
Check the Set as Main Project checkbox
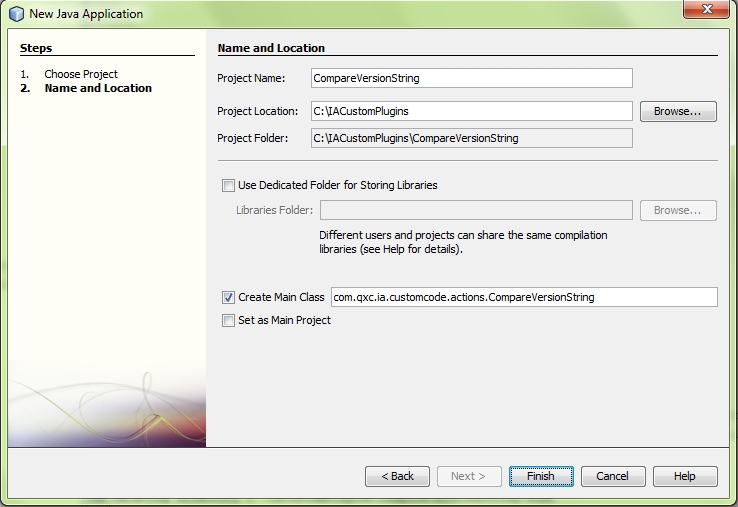pyautogui.click(x=228, y=321)
